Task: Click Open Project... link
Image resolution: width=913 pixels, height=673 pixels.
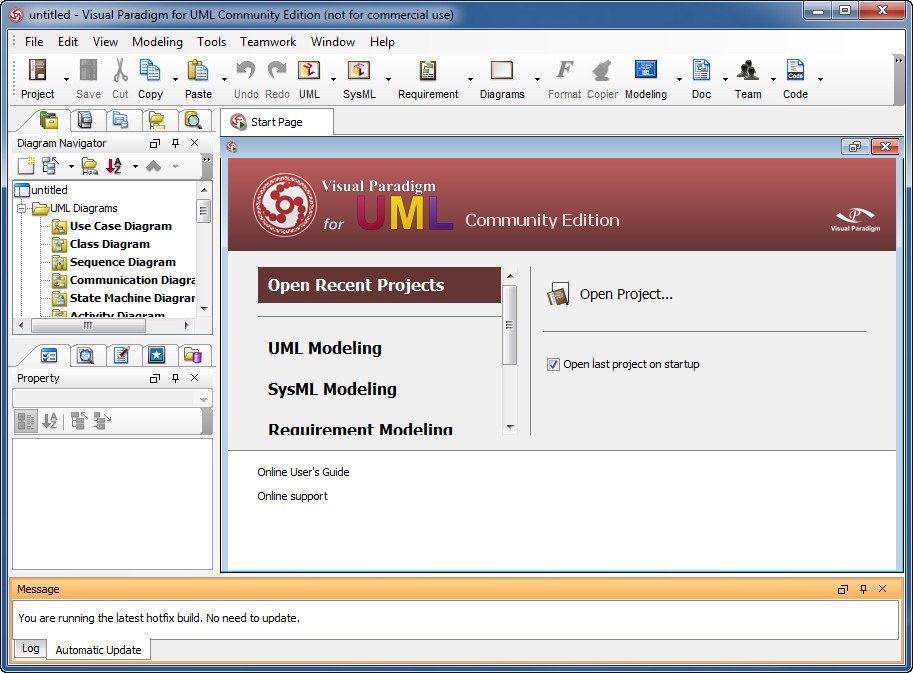Action: tap(625, 294)
